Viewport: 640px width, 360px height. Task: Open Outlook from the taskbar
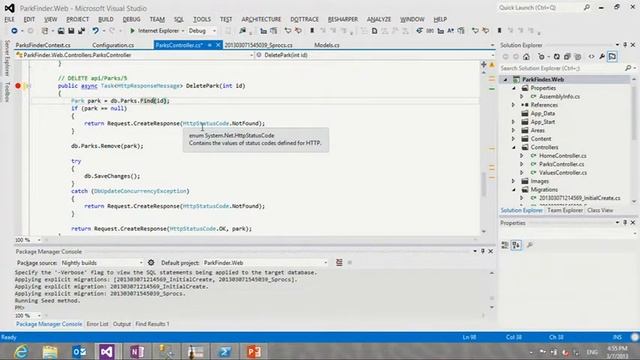79,351
